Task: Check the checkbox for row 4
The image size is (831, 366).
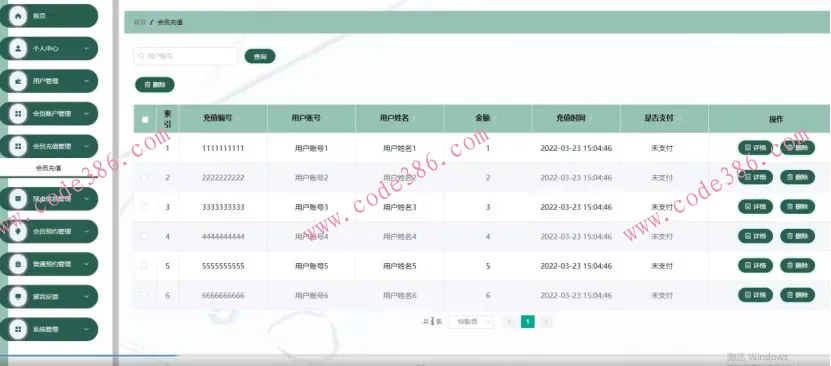Action: coord(144,236)
